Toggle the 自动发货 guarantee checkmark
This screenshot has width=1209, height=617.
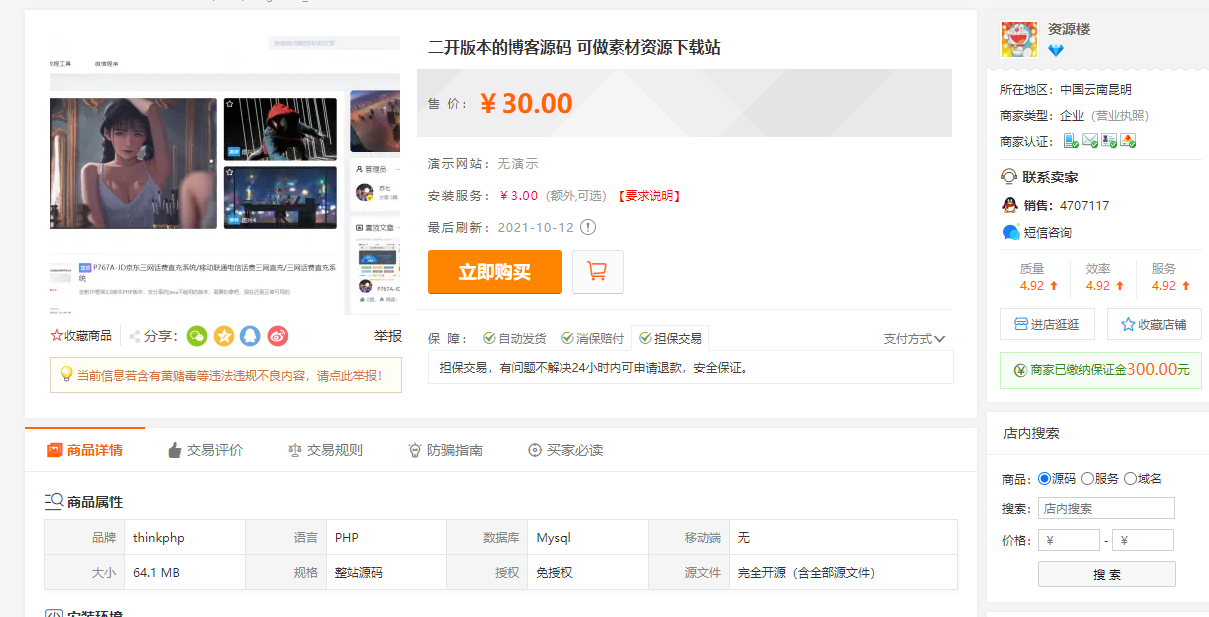coord(489,337)
